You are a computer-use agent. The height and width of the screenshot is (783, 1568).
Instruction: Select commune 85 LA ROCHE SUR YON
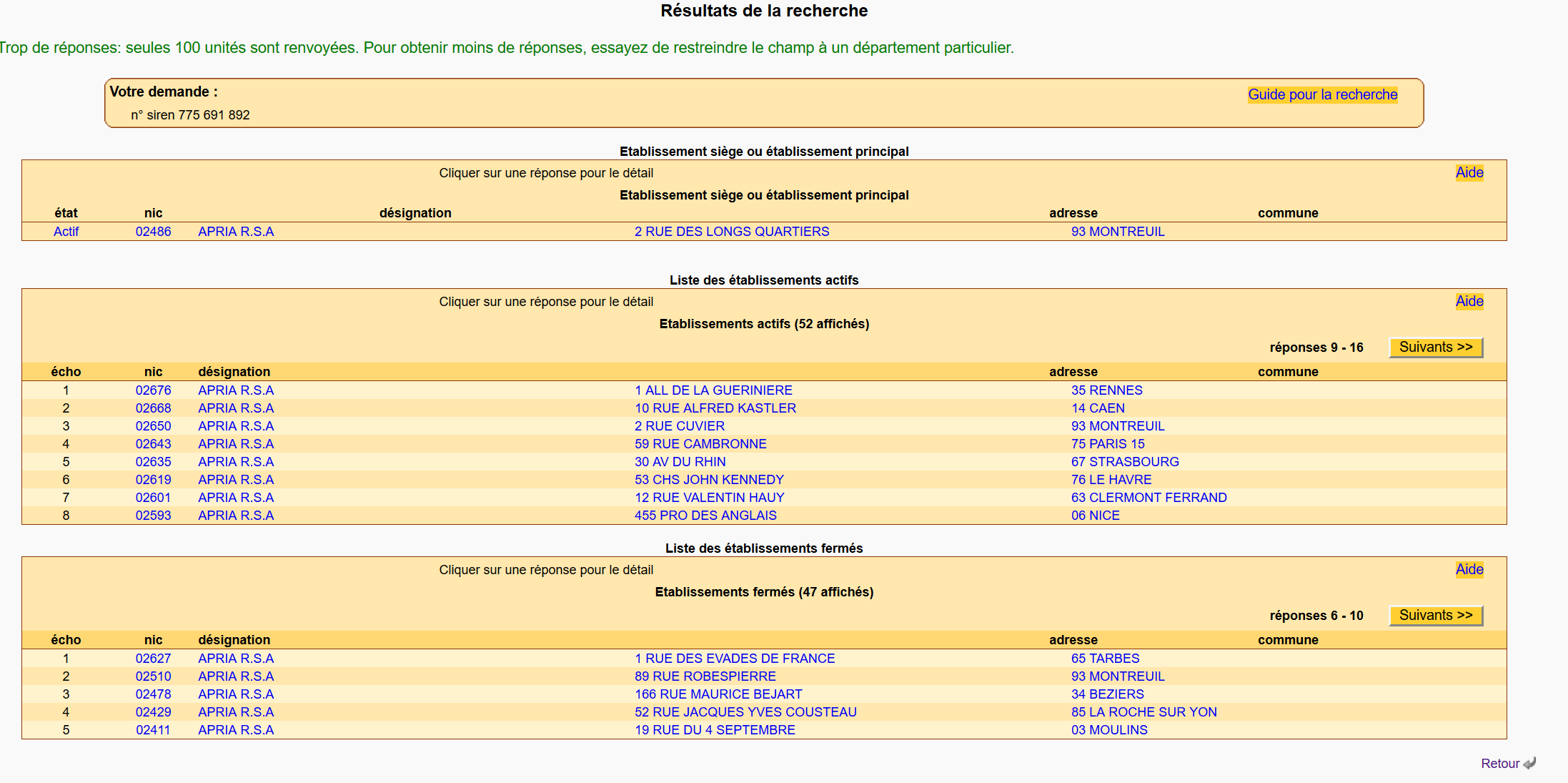click(1143, 711)
